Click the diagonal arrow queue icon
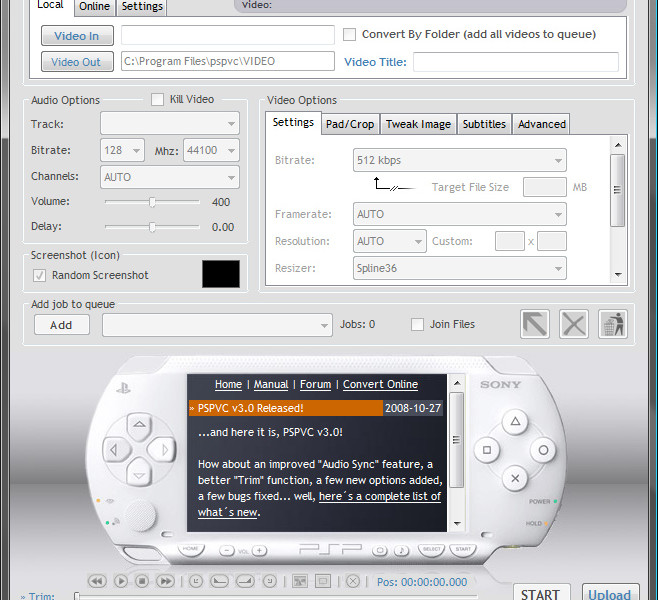The height and width of the screenshot is (600, 658). (x=535, y=324)
